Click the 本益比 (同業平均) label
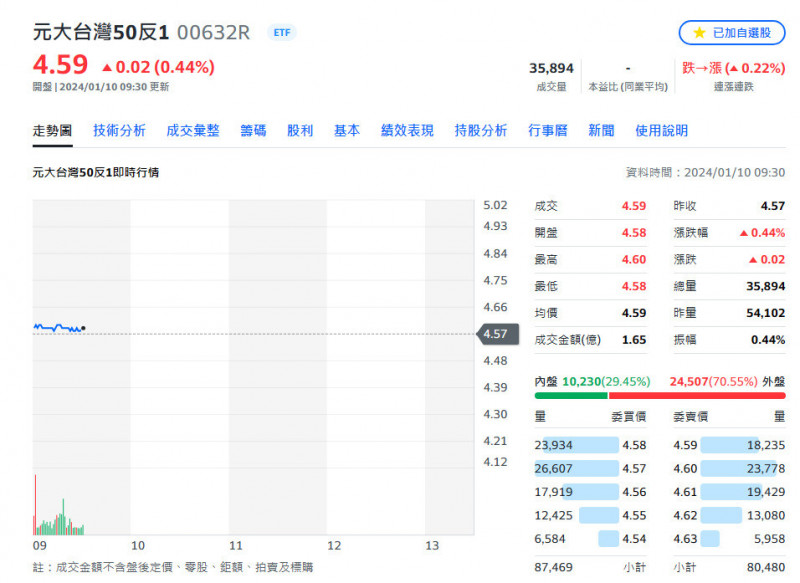 (628, 87)
